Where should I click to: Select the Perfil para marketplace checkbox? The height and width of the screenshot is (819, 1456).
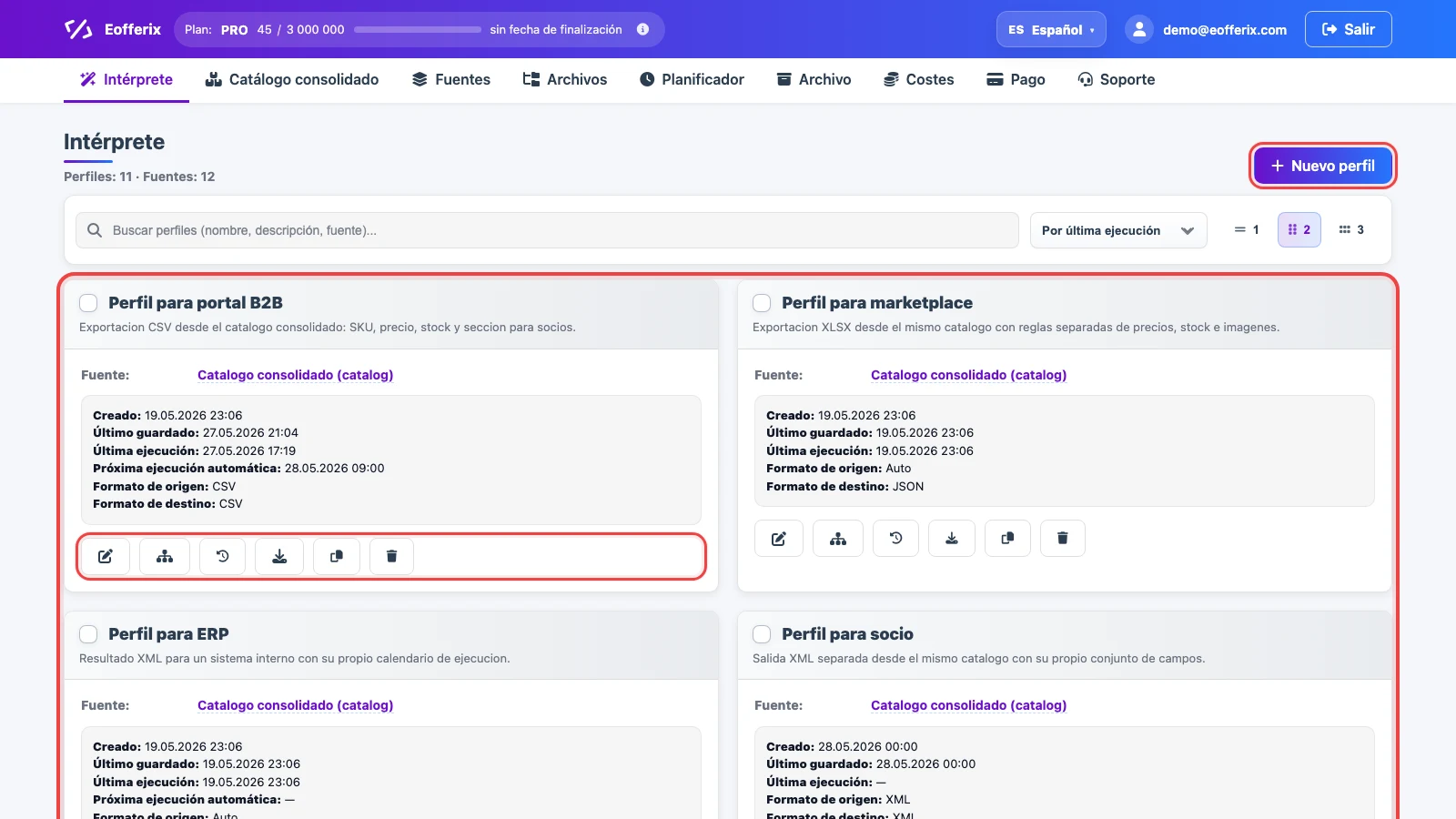[x=762, y=303]
